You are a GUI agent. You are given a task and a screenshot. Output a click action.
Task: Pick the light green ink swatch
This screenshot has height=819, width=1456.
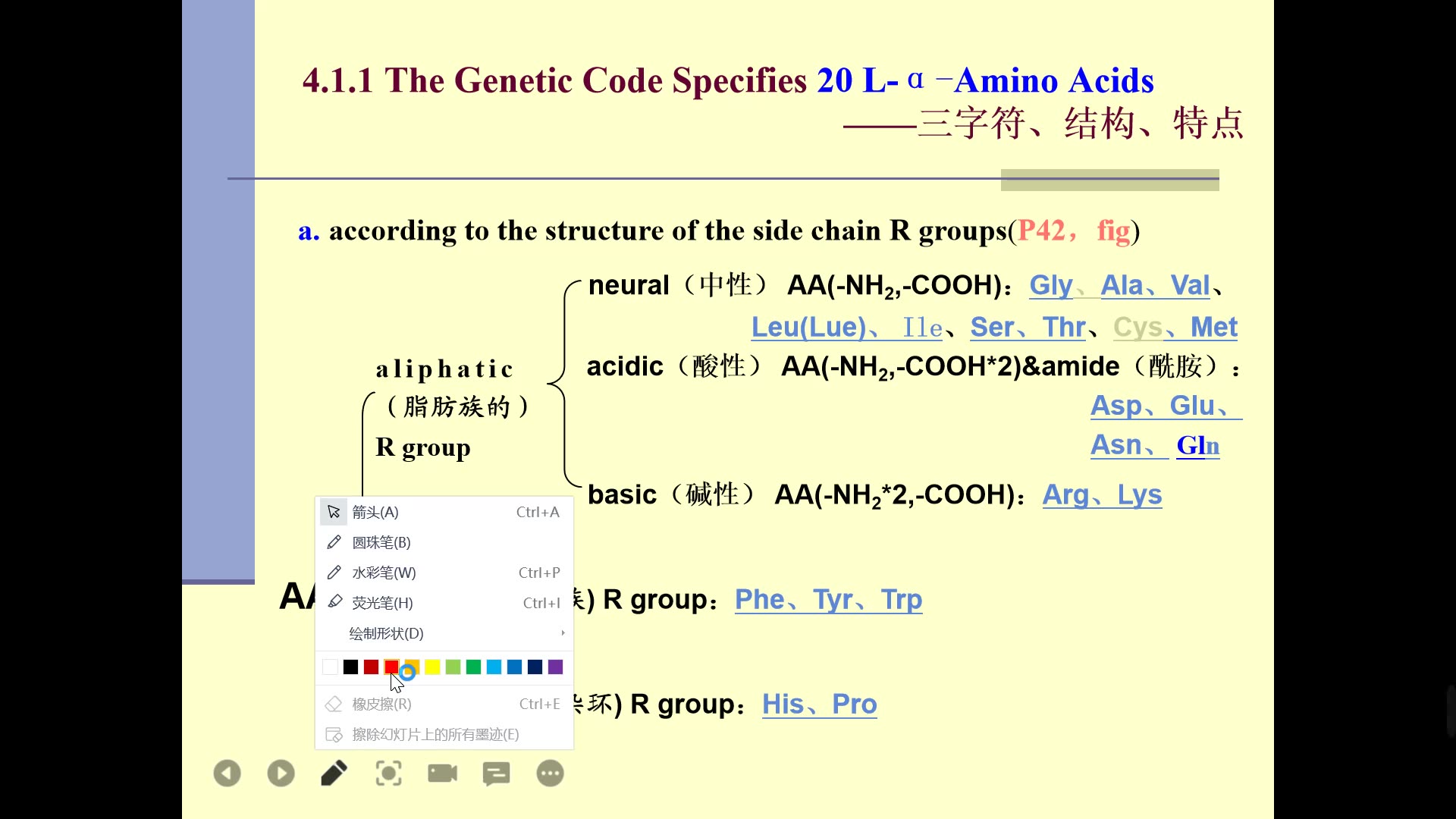[453, 667]
